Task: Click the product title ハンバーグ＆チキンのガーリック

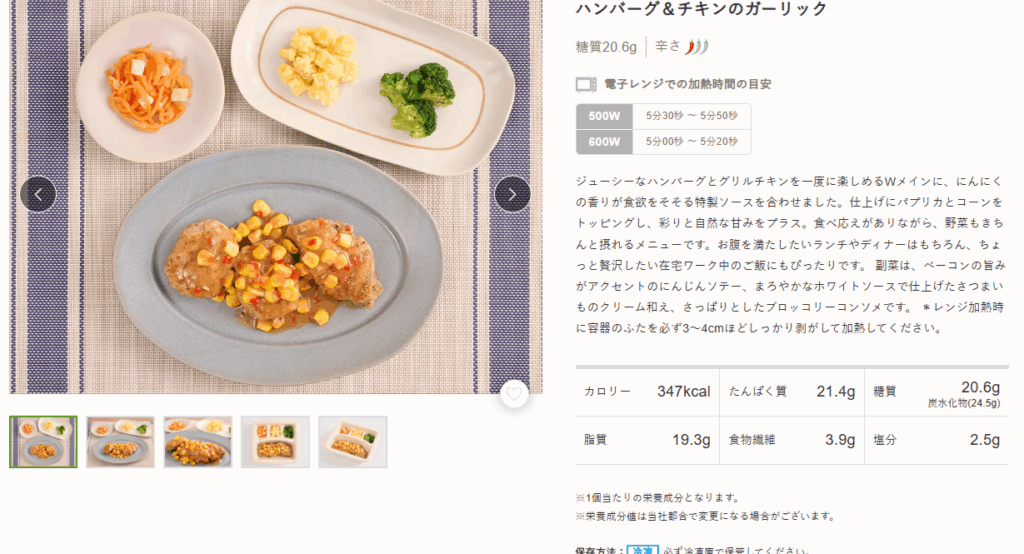Action: pos(701,9)
